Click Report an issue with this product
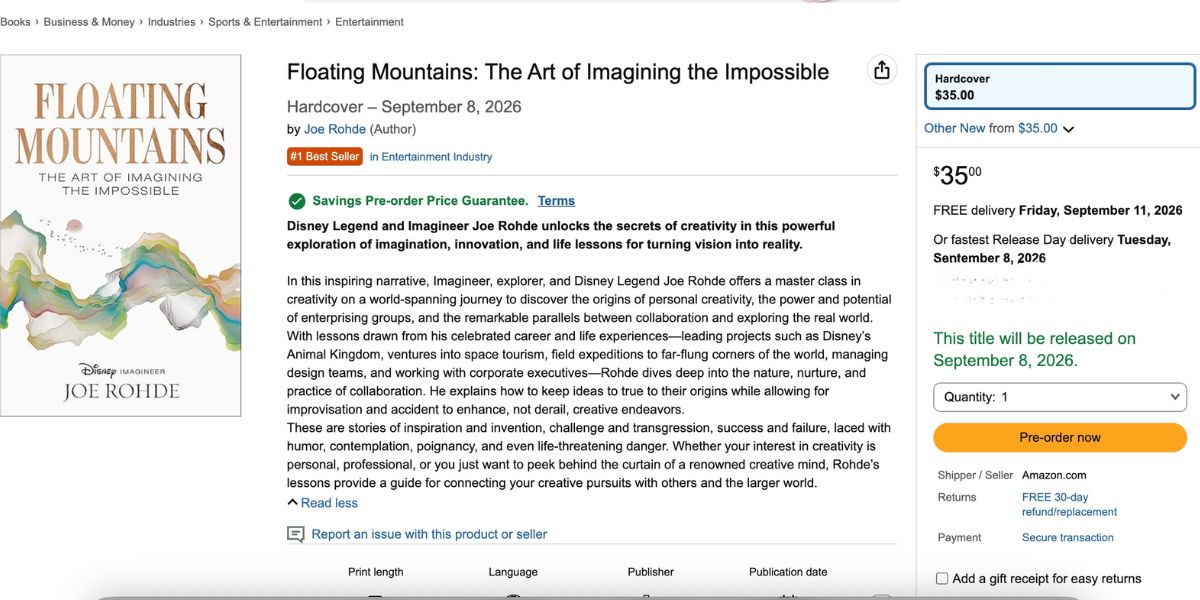The height and width of the screenshot is (600, 1200). tap(429, 534)
